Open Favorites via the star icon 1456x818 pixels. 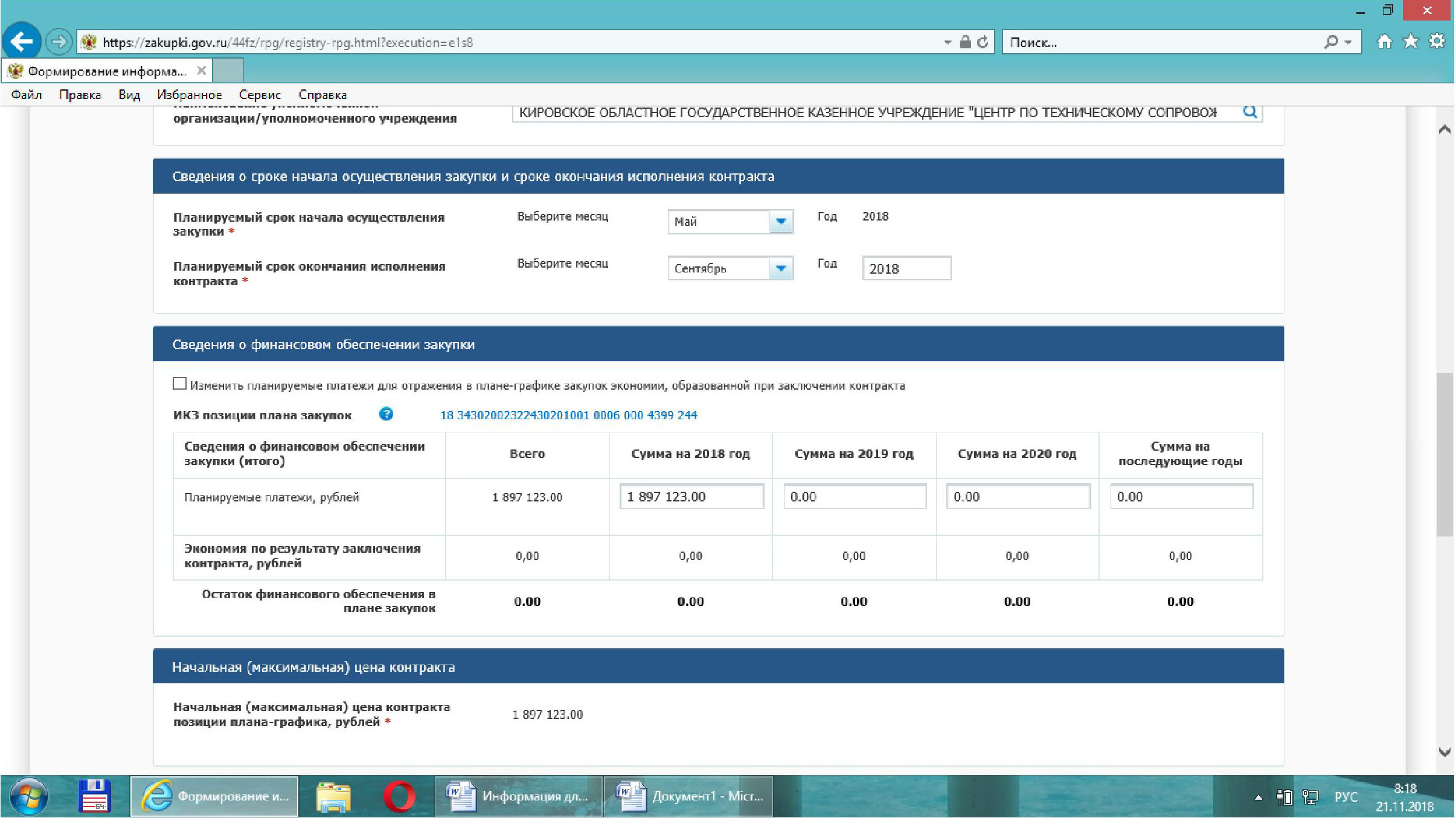[x=1411, y=42]
